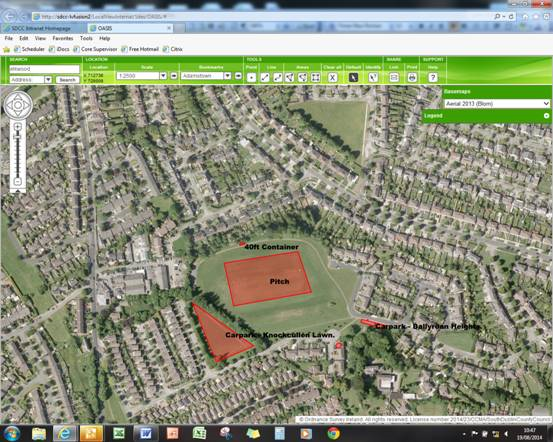Click go button beside Scale dropdown
553x442 pixels.
pyautogui.click(x=174, y=76)
